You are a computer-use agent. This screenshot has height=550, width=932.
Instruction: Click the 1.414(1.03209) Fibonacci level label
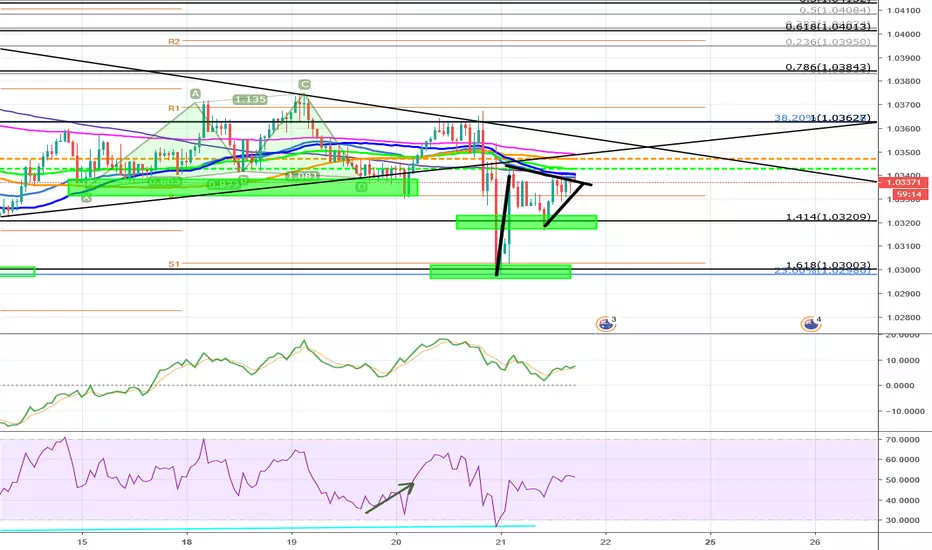coord(828,216)
